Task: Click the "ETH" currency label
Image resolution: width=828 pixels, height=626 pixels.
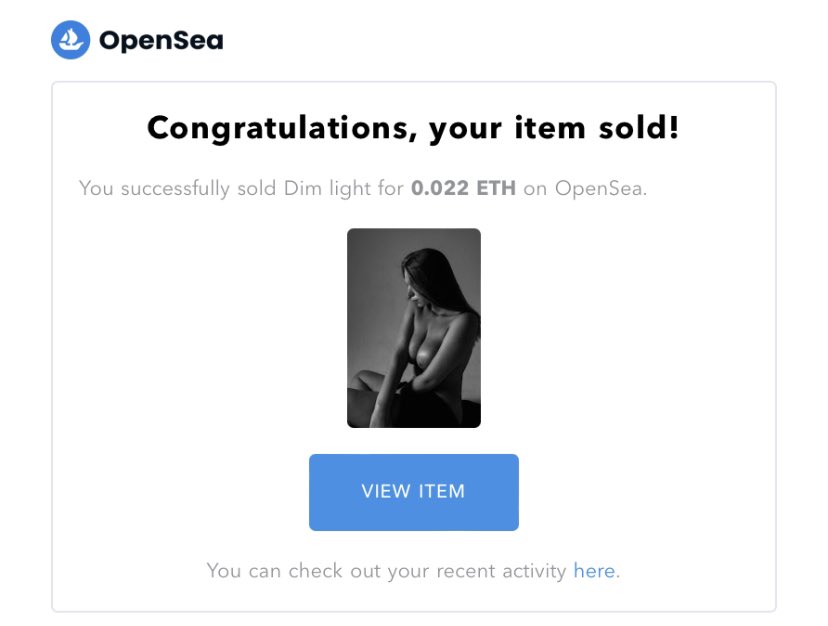Action: pos(496,188)
